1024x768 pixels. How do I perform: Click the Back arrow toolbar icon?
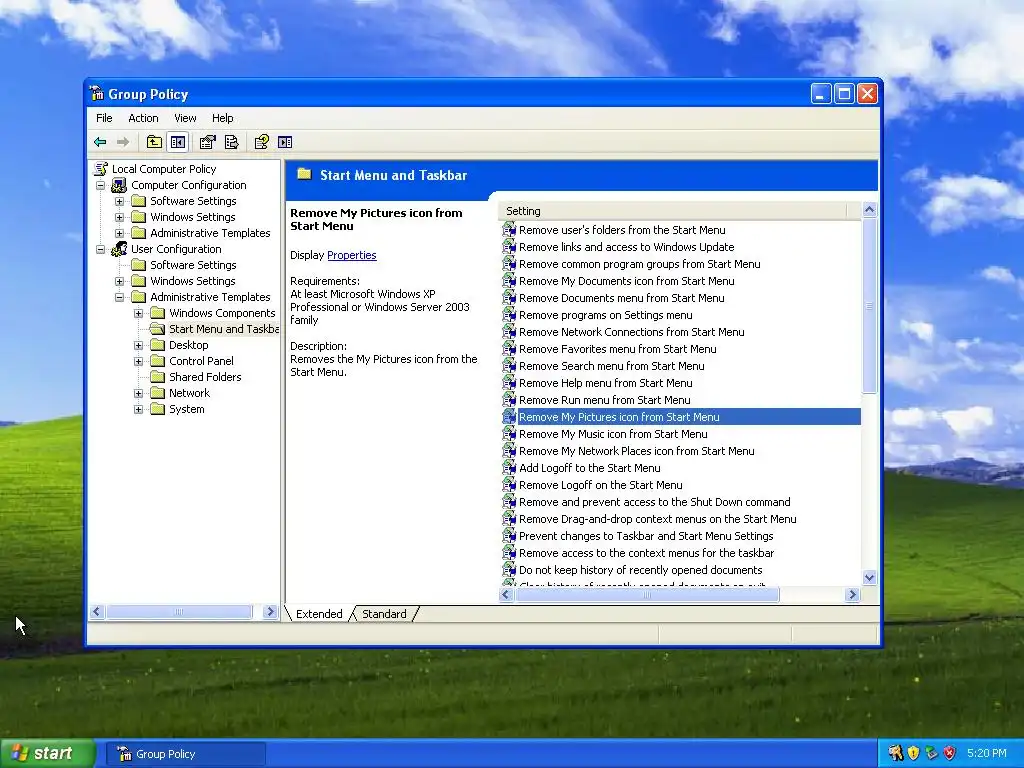point(100,142)
